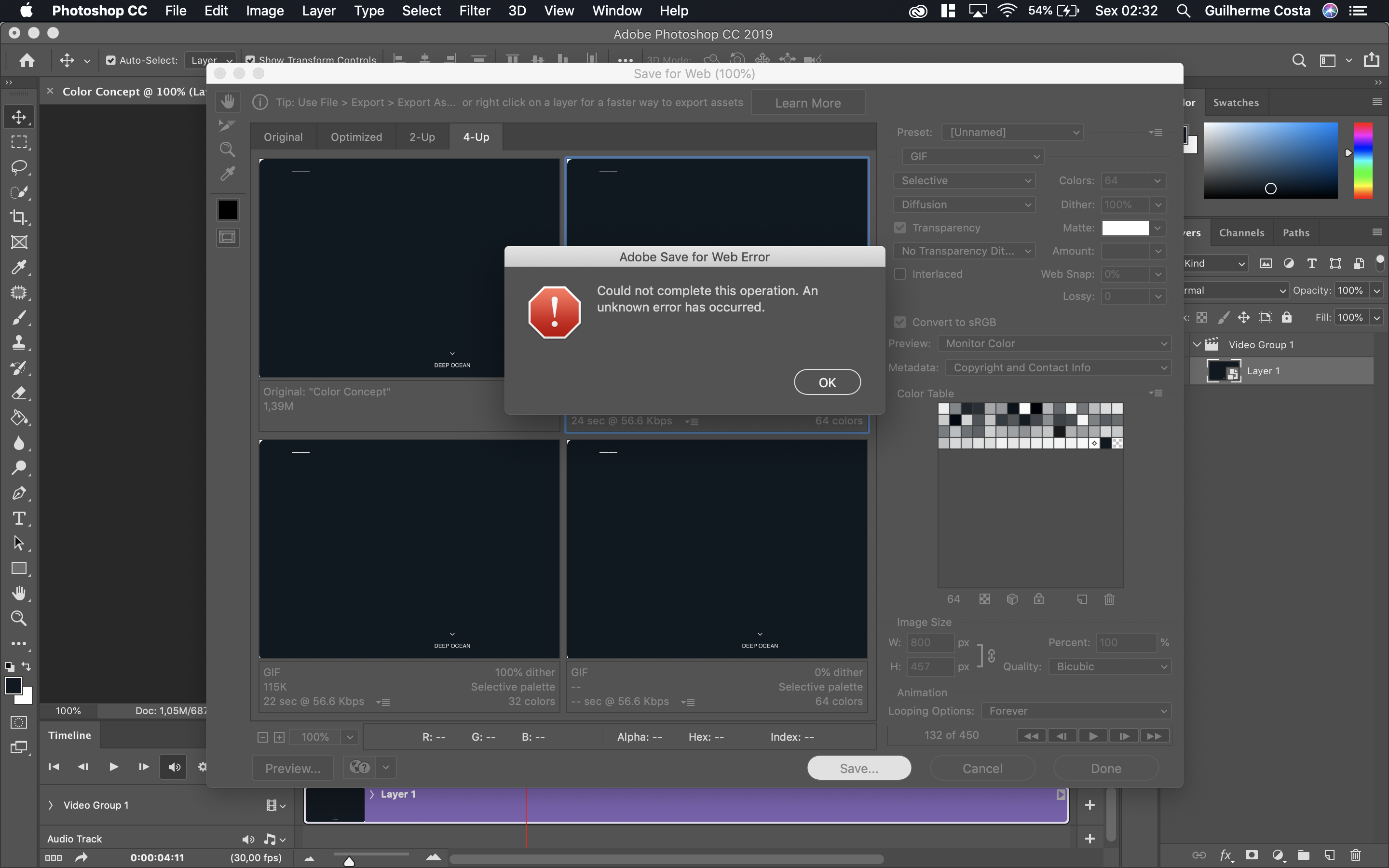Screen dimensions: 1389x868
Task: Select Slice Select tool in Save for Web
Action: click(x=228, y=126)
